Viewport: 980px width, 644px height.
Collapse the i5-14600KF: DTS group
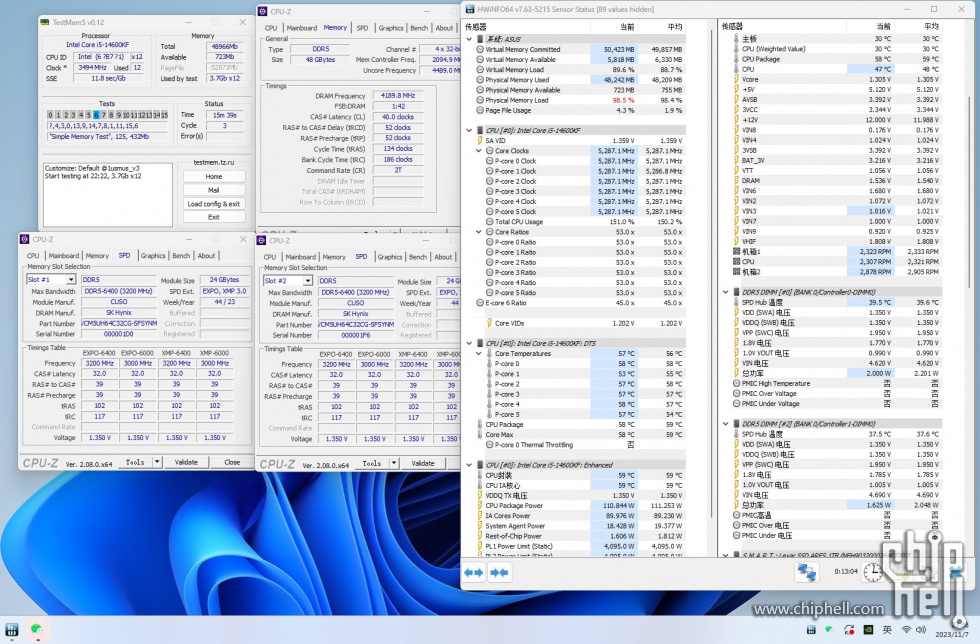(469, 343)
